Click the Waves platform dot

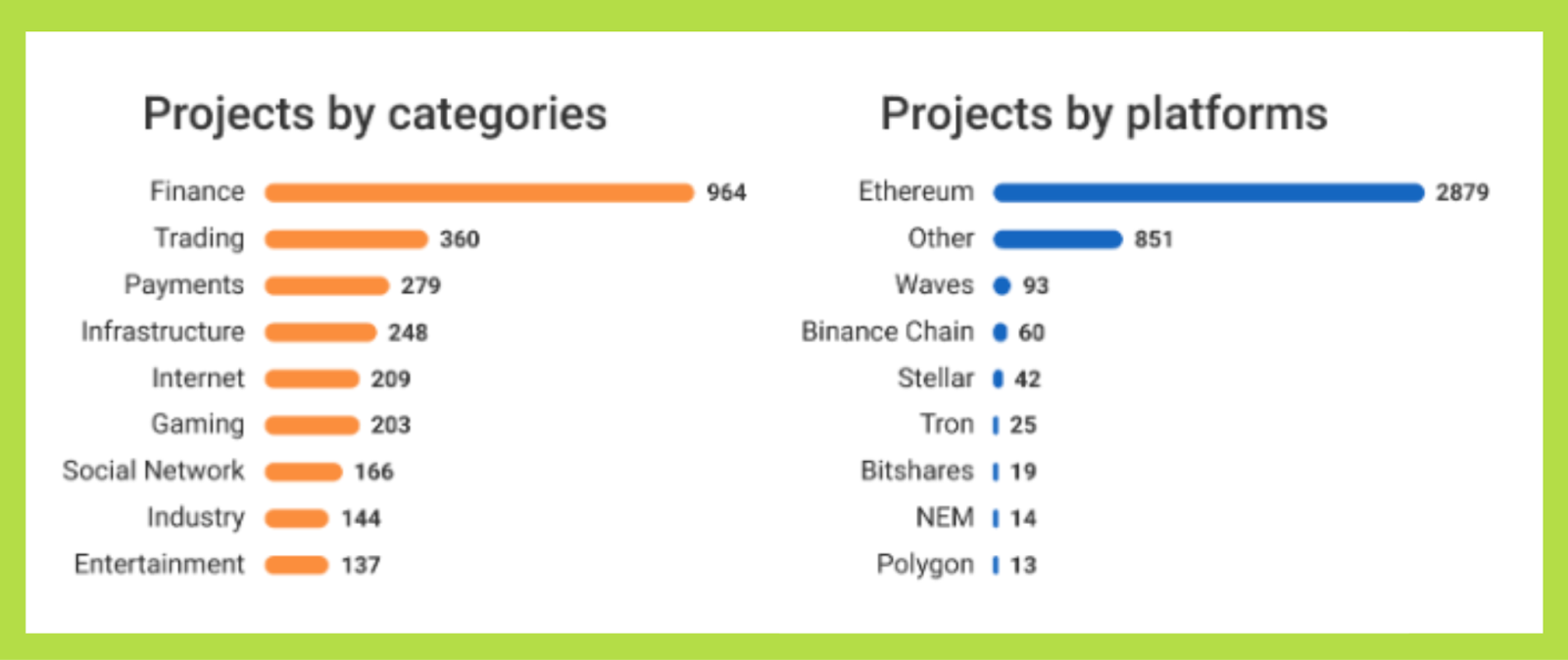pyautogui.click(x=1002, y=285)
